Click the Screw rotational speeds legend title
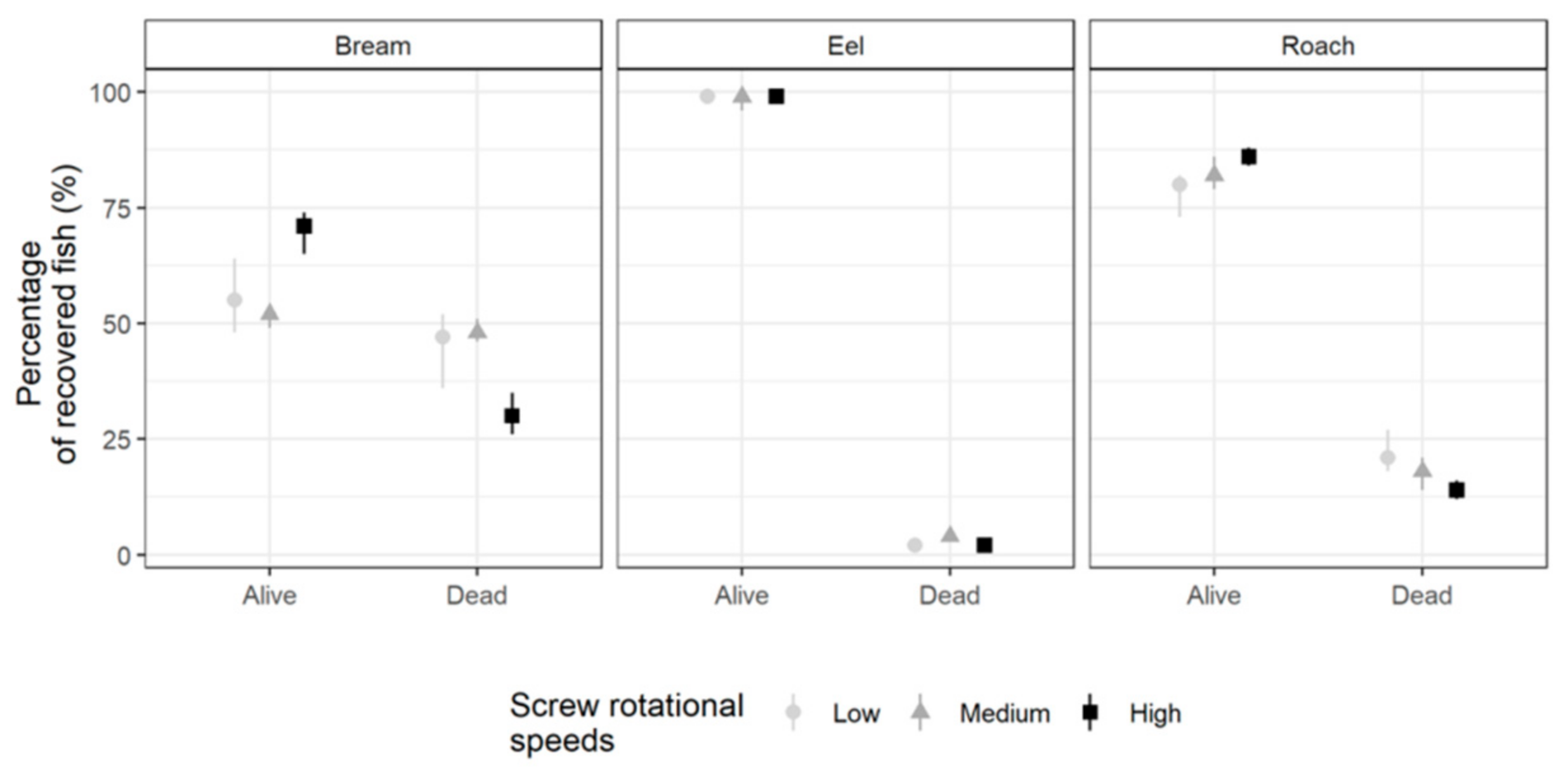1568x773 pixels. tap(626, 723)
